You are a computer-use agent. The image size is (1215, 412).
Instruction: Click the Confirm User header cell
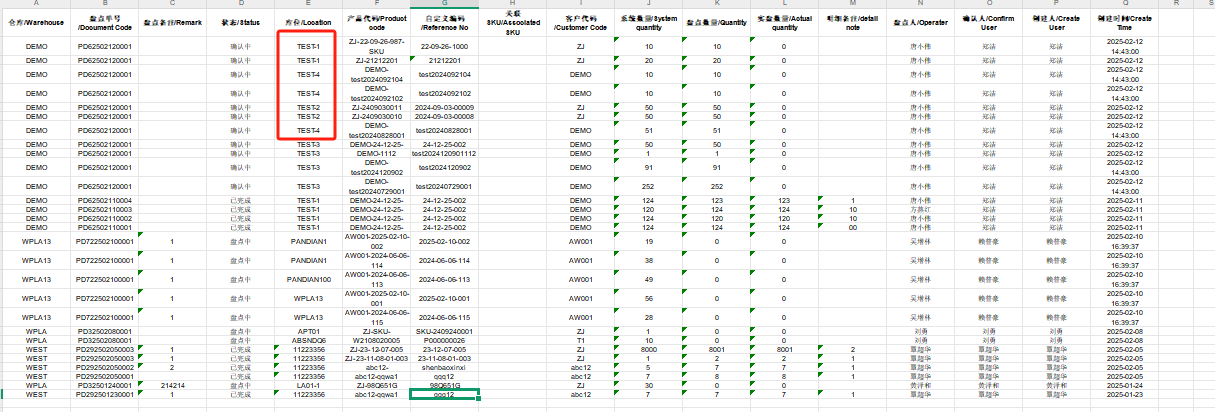(988, 25)
